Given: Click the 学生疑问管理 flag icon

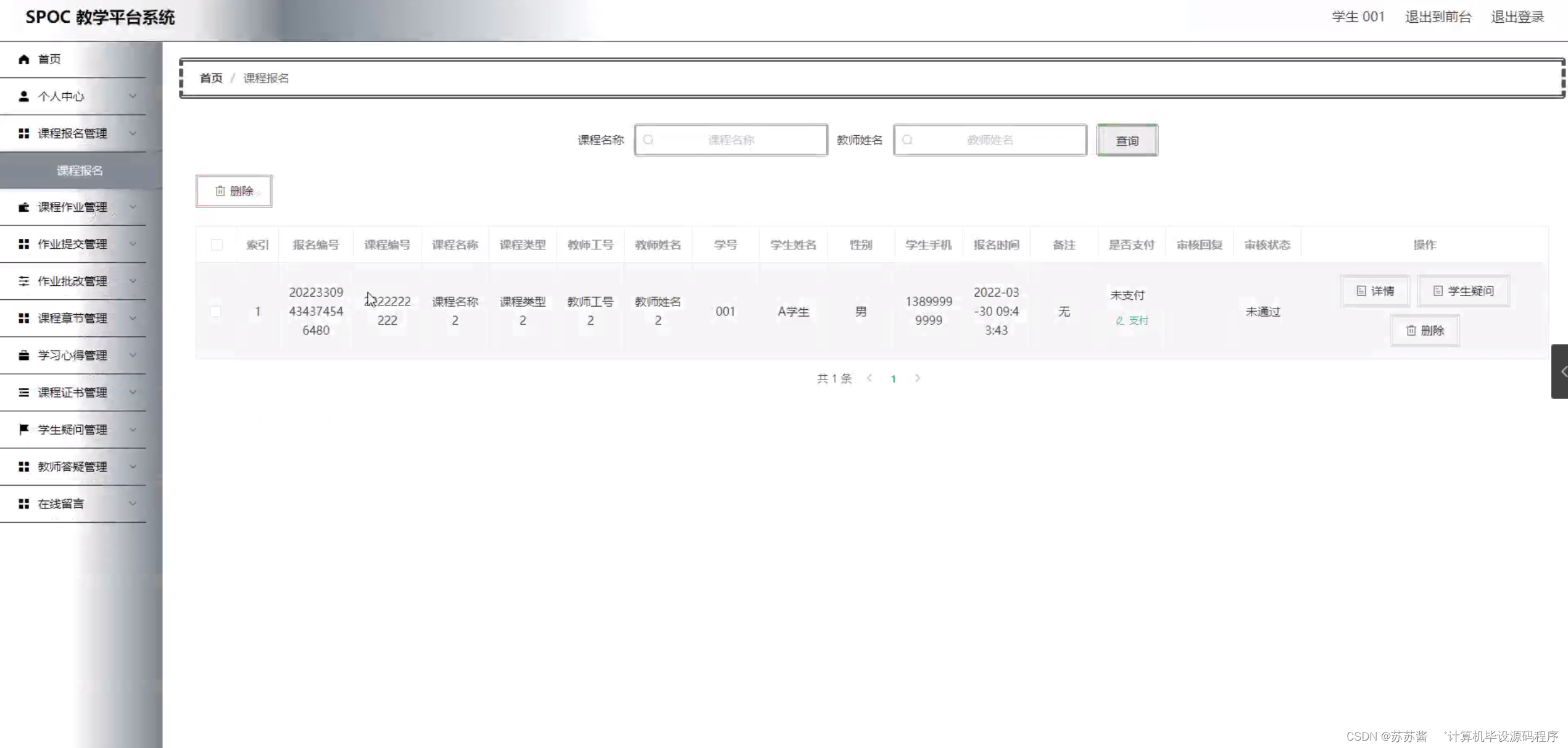Looking at the screenshot, I should click(x=23, y=429).
